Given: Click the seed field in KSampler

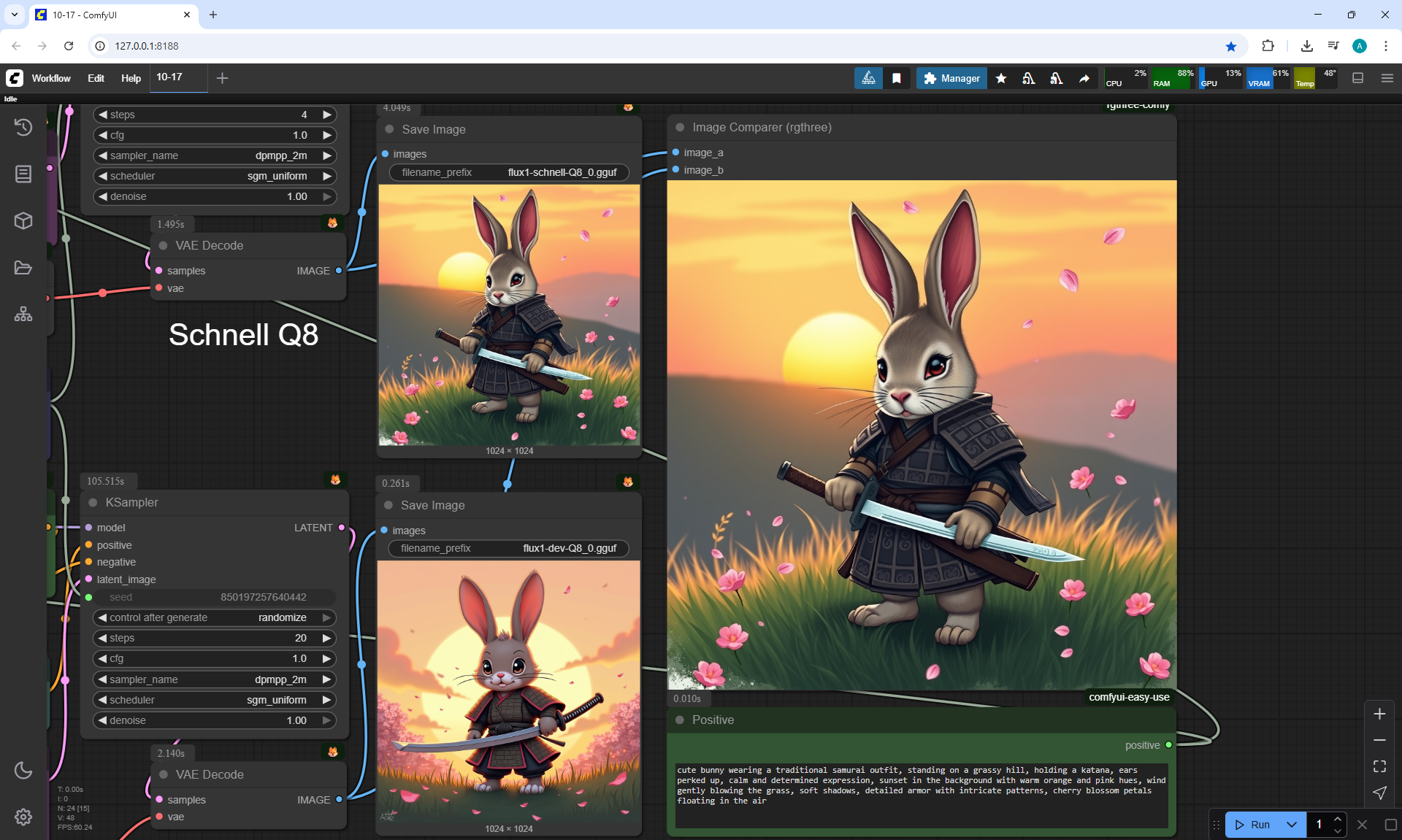Looking at the screenshot, I should coord(212,597).
